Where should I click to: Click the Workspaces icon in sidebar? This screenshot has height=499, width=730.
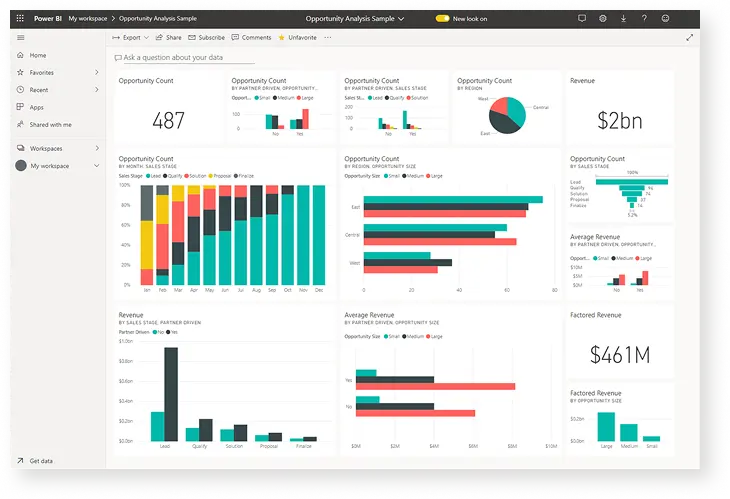[x=20, y=148]
